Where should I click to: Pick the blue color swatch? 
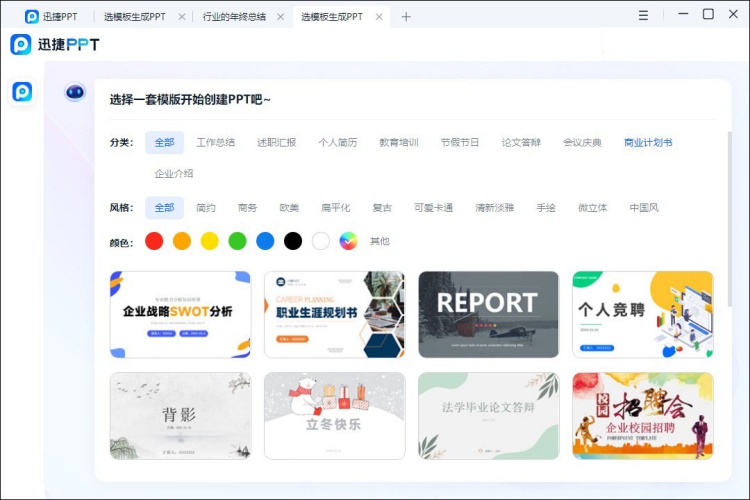tap(265, 241)
